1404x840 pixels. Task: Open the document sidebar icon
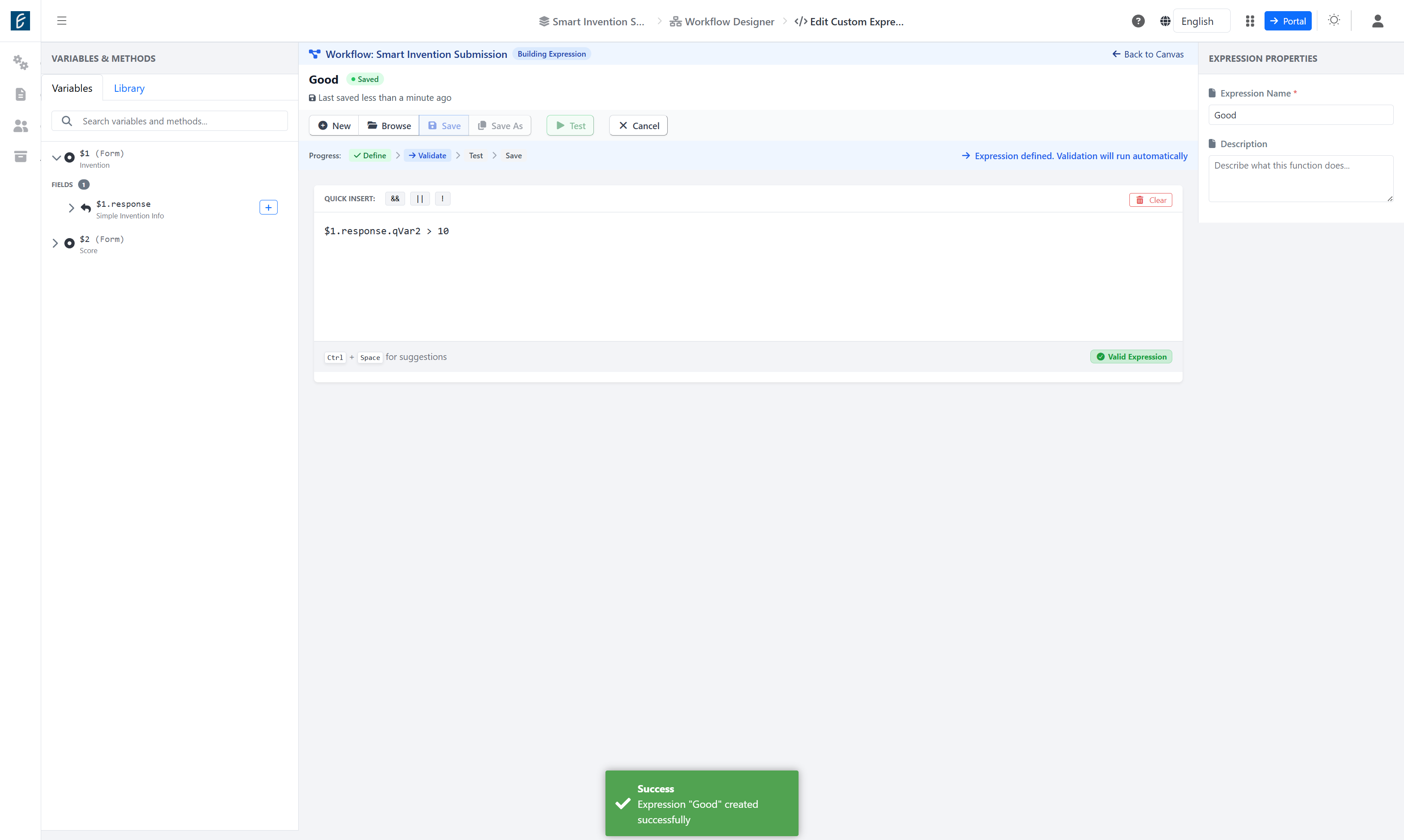20,94
